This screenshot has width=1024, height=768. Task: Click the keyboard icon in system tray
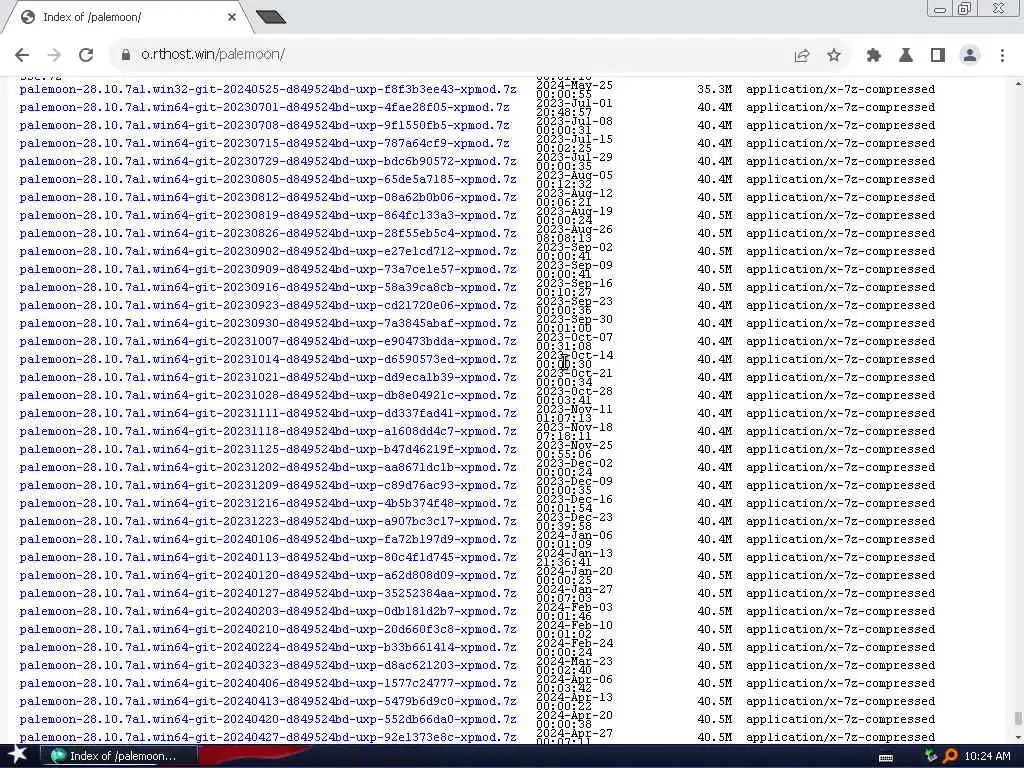(x=886, y=757)
